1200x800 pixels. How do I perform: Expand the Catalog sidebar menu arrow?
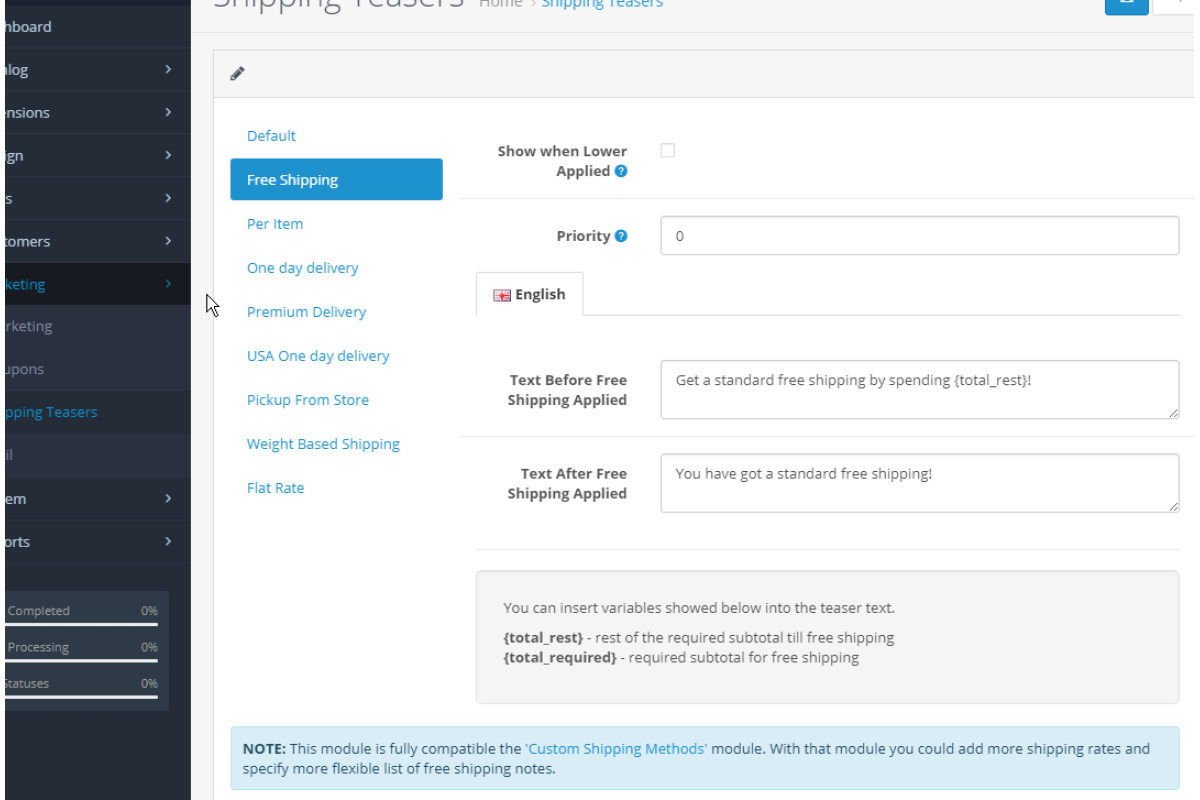click(x=168, y=70)
